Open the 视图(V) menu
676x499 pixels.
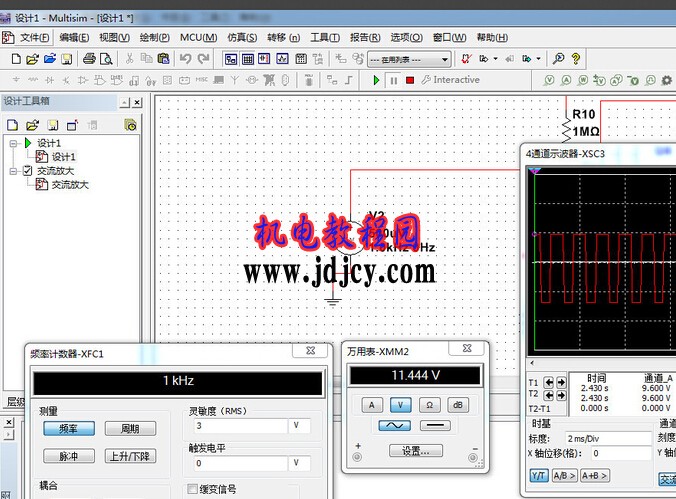(114, 38)
